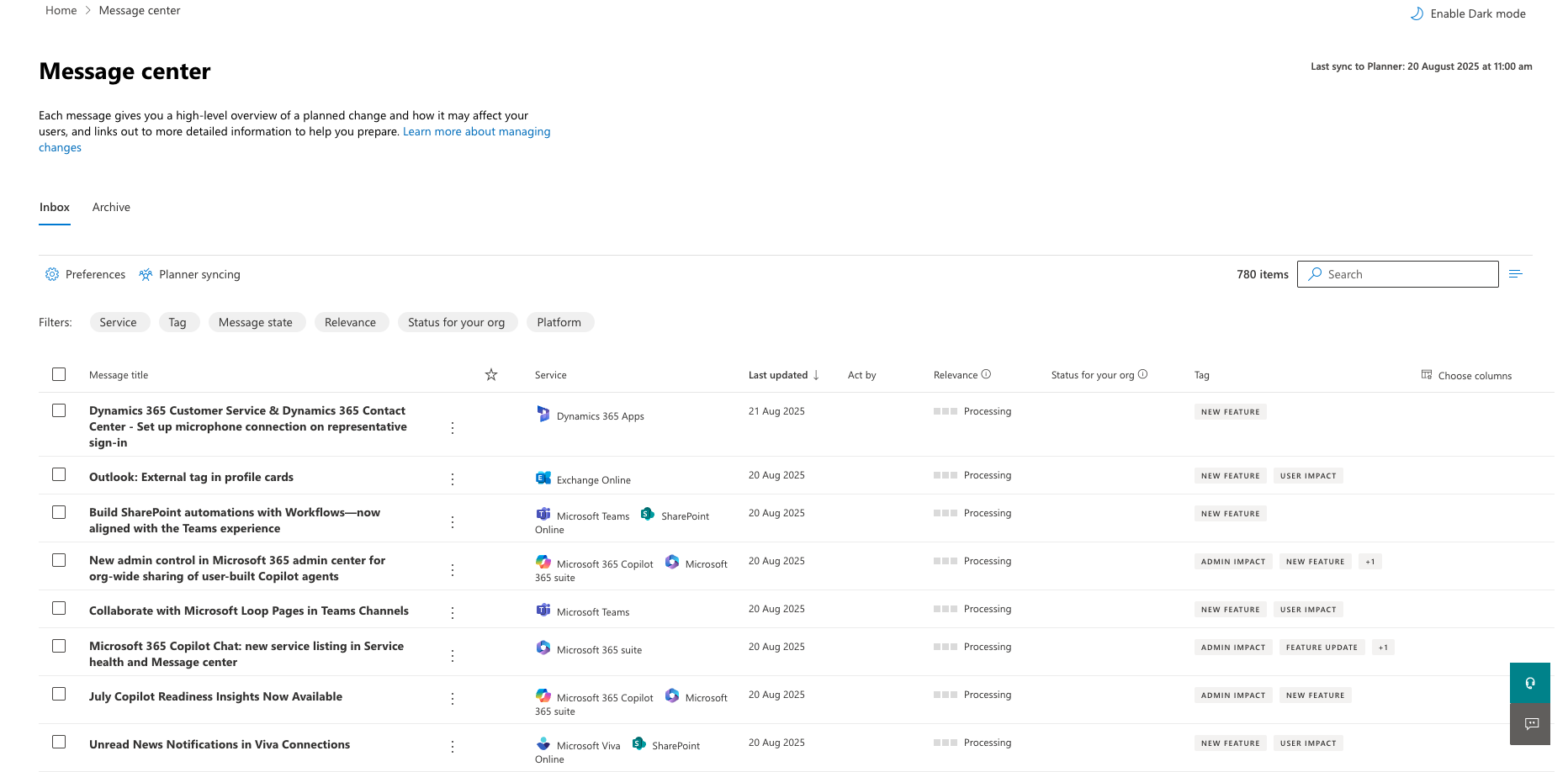Open more actions for July Copilot Readiness message
Viewport: 1568px width, 772px height.
(453, 699)
